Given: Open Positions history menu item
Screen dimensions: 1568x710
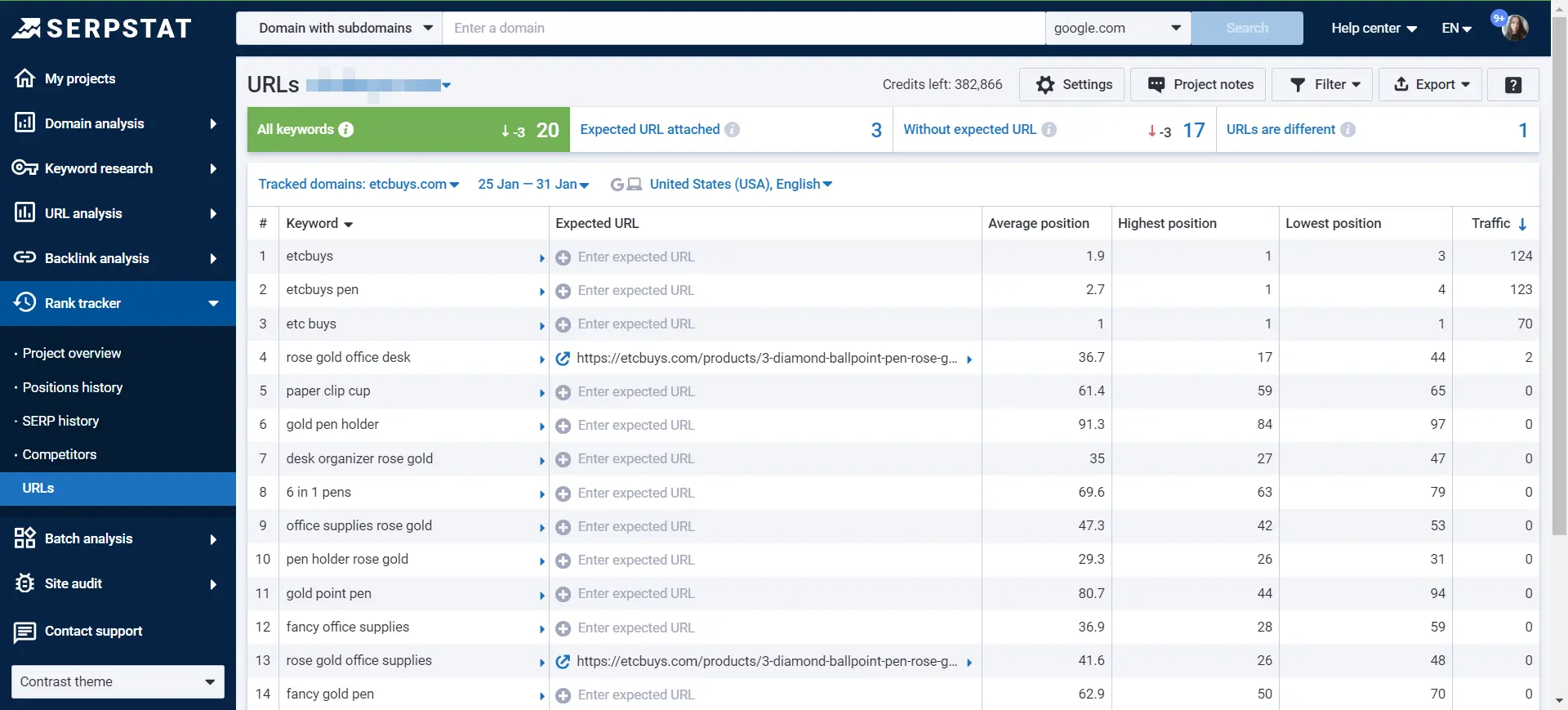Looking at the screenshot, I should click(x=73, y=387).
